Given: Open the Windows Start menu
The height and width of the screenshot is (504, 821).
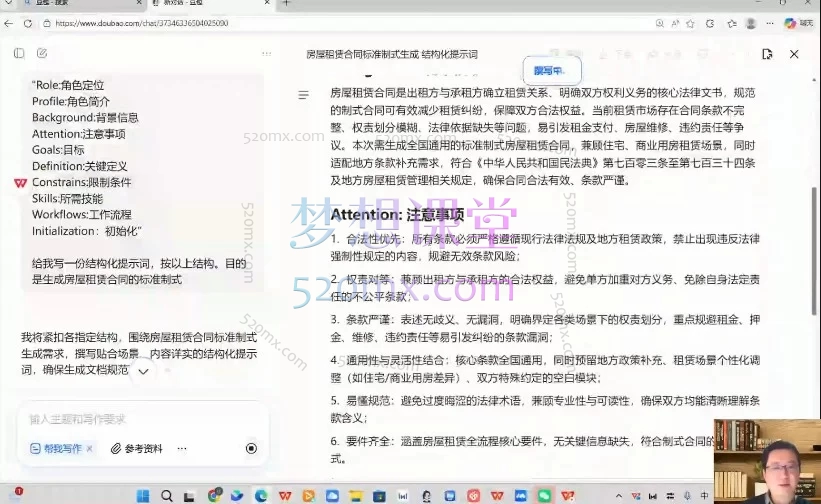Looking at the screenshot, I should click(x=143, y=495).
